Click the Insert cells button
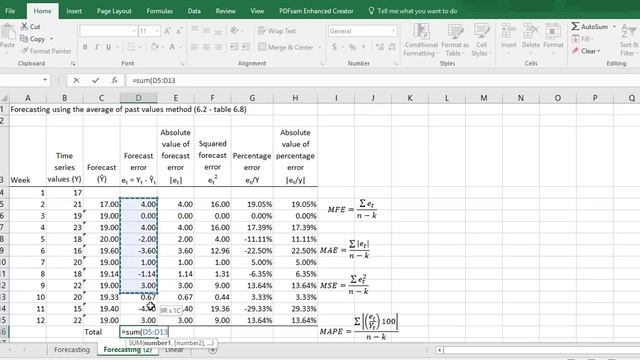Viewport: 640px width, 360px height. [x=509, y=37]
